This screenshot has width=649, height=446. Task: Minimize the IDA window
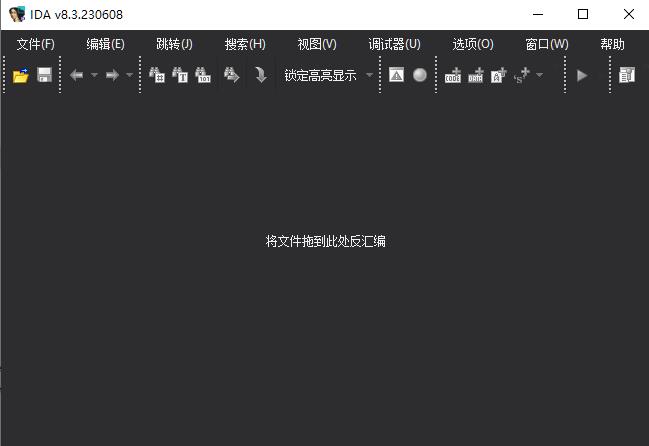pyautogui.click(x=538, y=14)
